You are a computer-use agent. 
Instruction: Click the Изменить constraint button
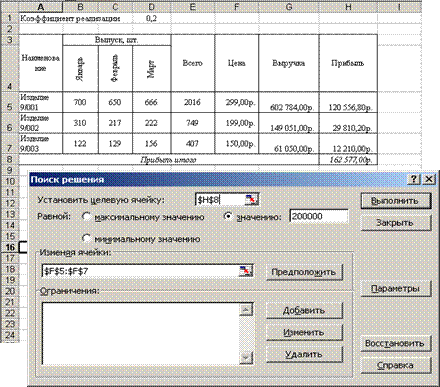click(304, 332)
